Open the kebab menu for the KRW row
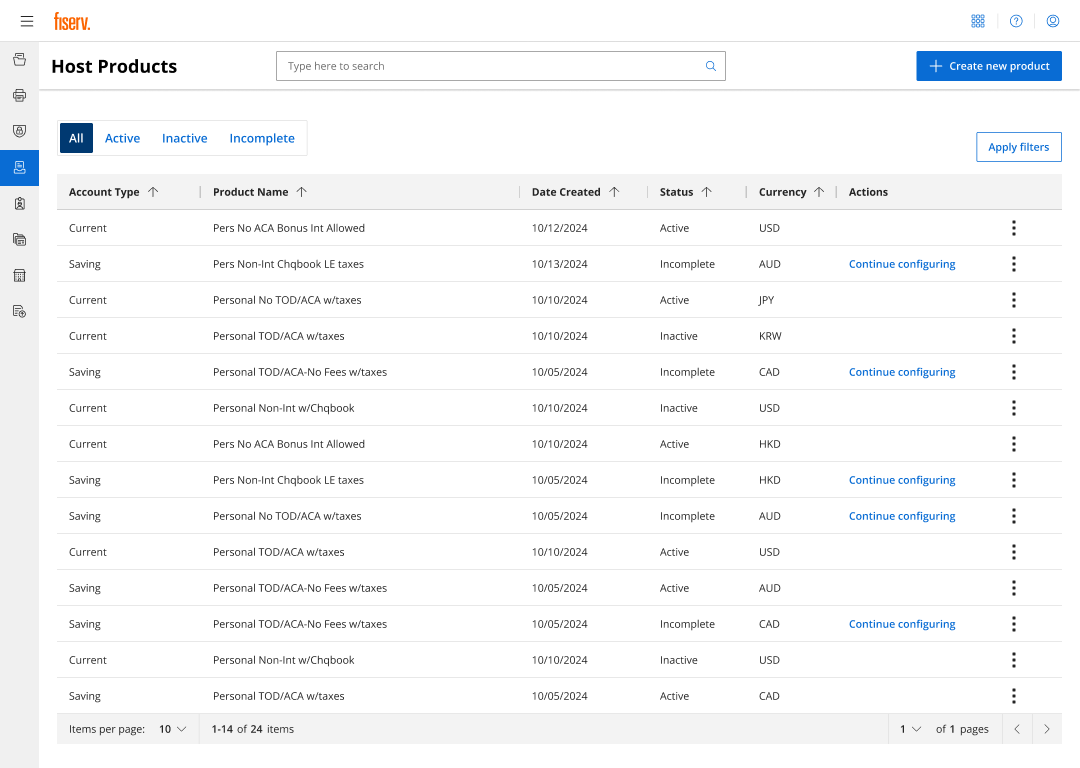 pyautogui.click(x=1013, y=336)
